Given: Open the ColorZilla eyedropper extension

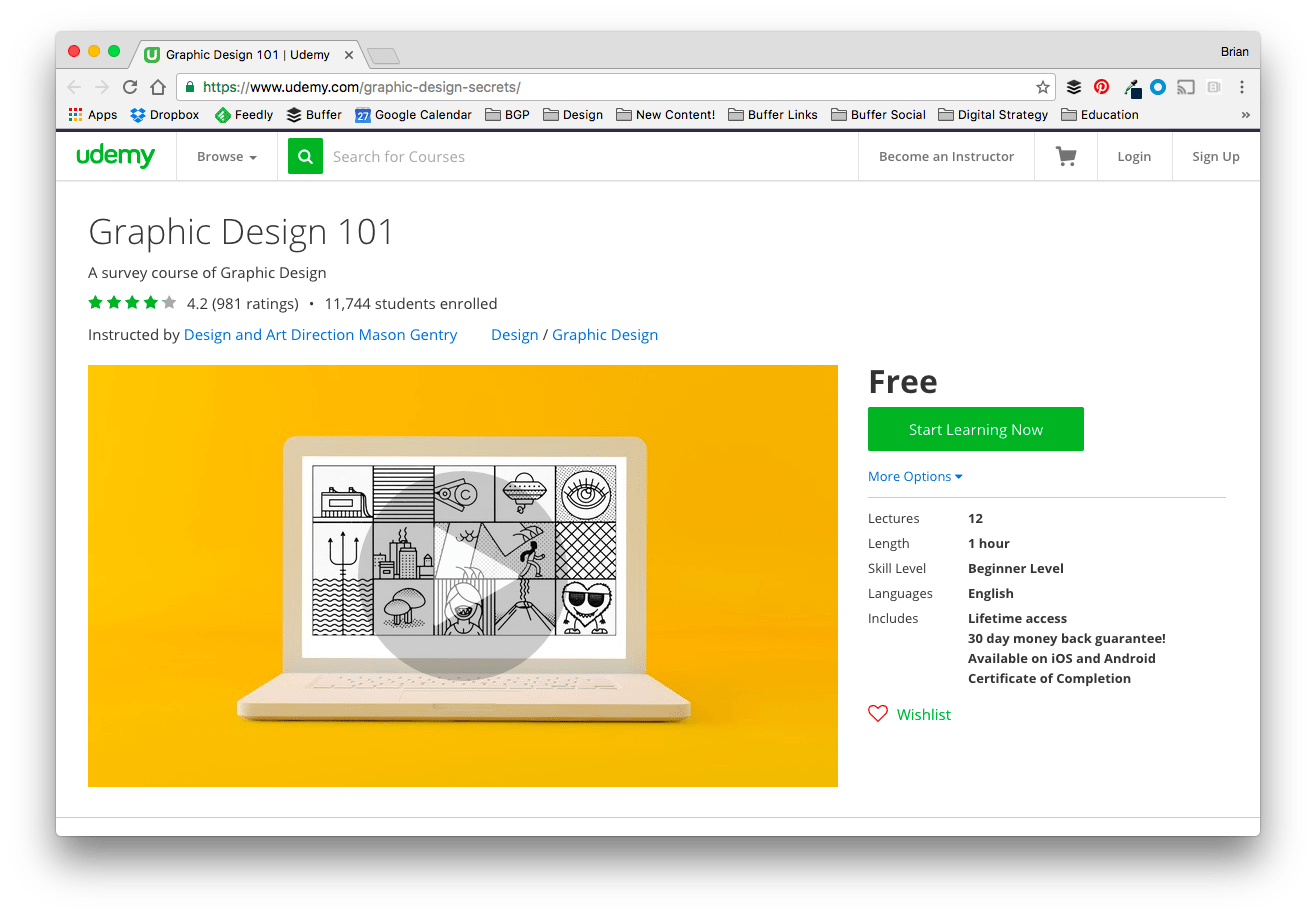Looking at the screenshot, I should [x=1130, y=87].
